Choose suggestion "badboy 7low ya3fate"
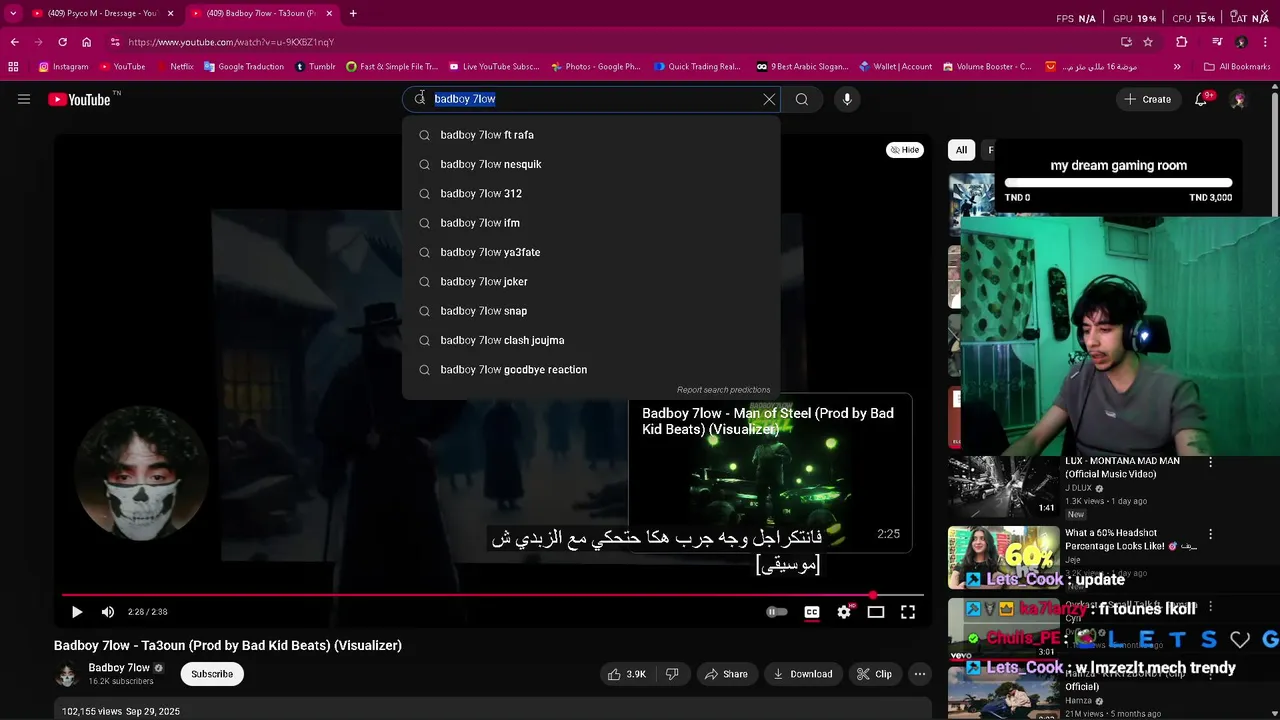This screenshot has width=1280, height=720. click(591, 252)
